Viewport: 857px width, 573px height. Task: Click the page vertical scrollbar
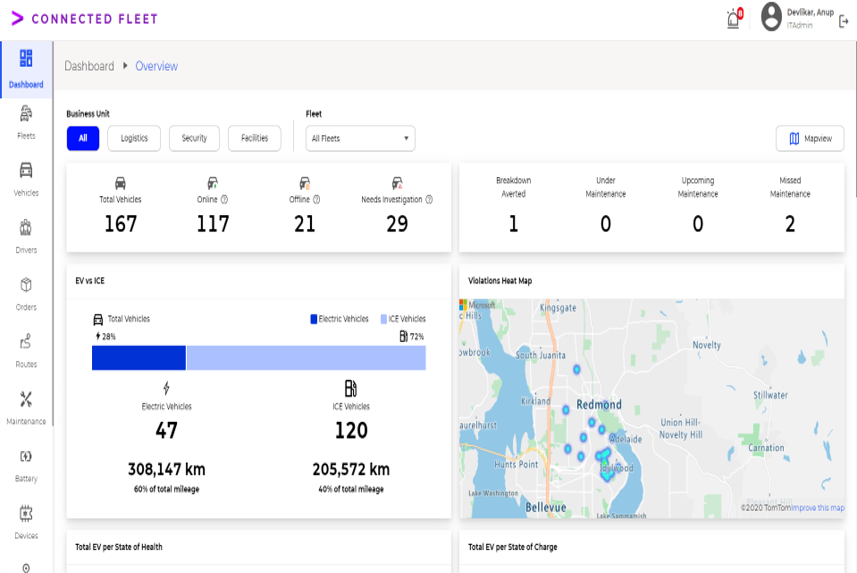854,120
